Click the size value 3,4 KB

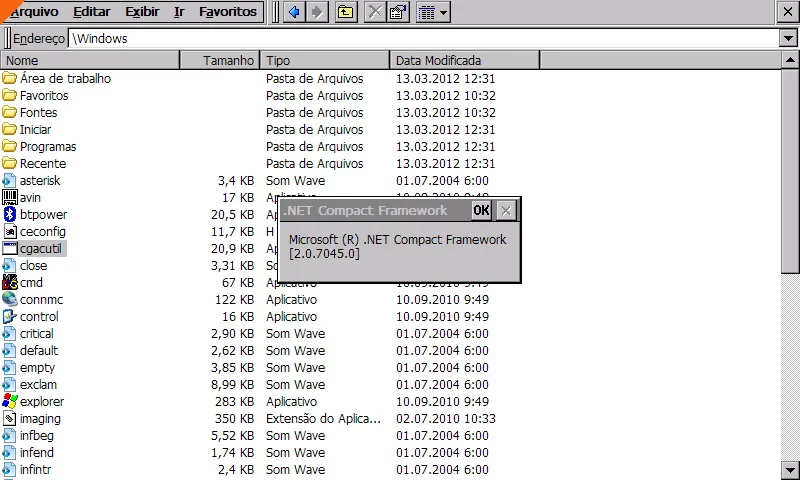236,180
